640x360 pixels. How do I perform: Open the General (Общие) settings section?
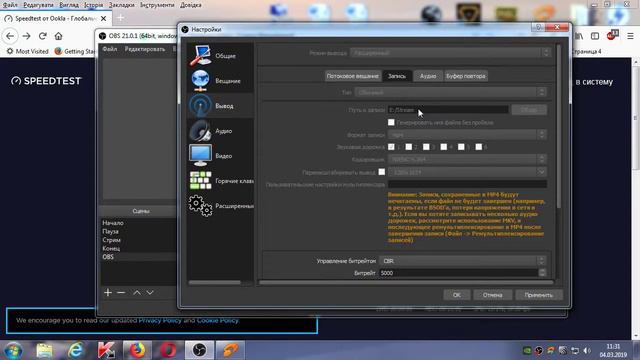click(220, 56)
